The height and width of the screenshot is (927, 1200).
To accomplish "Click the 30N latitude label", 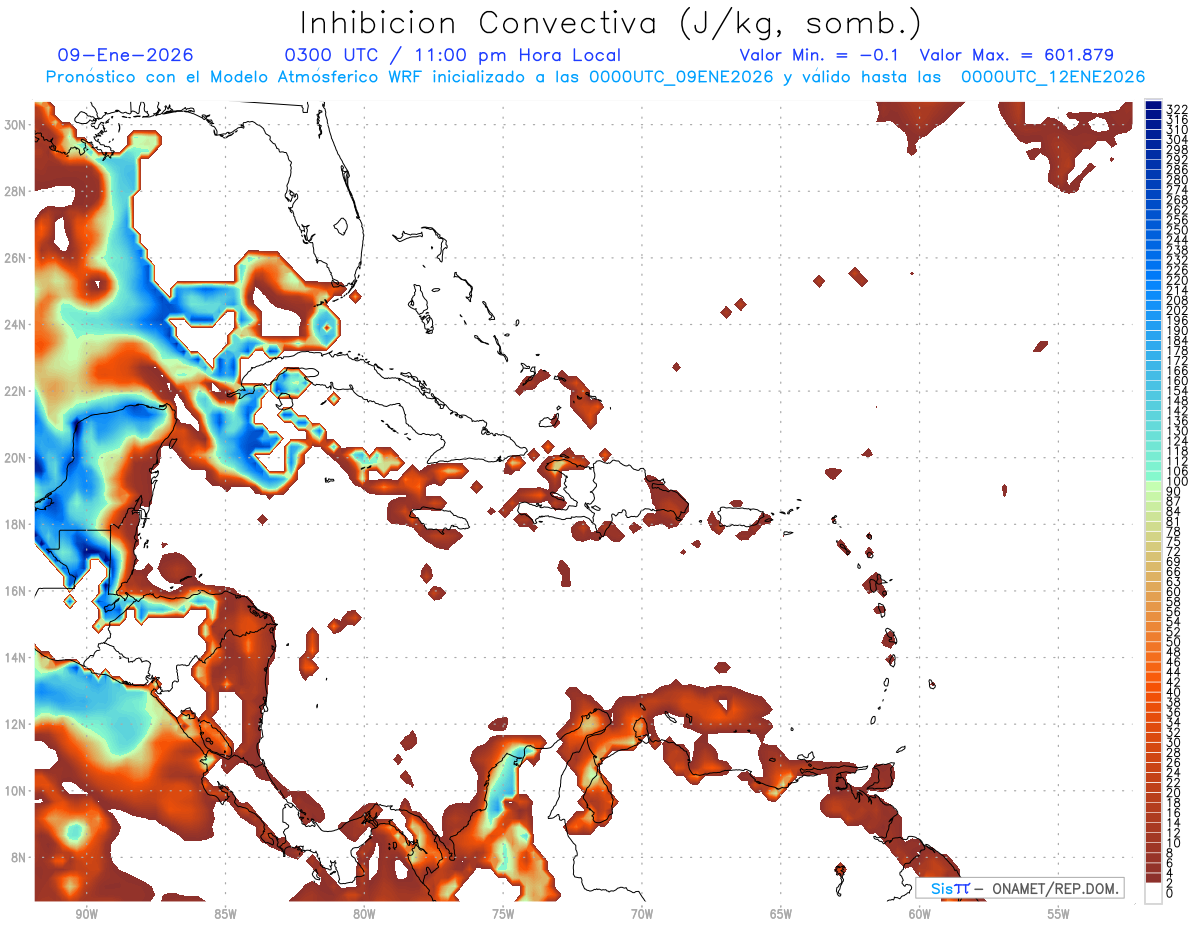I will [x=16, y=125].
